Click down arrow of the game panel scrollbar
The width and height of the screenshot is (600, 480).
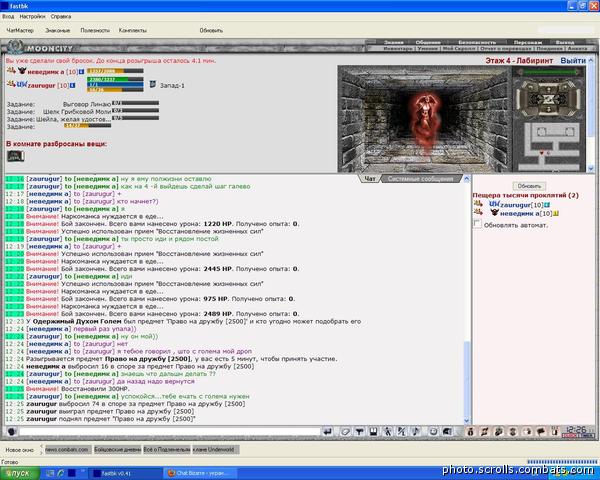(x=591, y=168)
